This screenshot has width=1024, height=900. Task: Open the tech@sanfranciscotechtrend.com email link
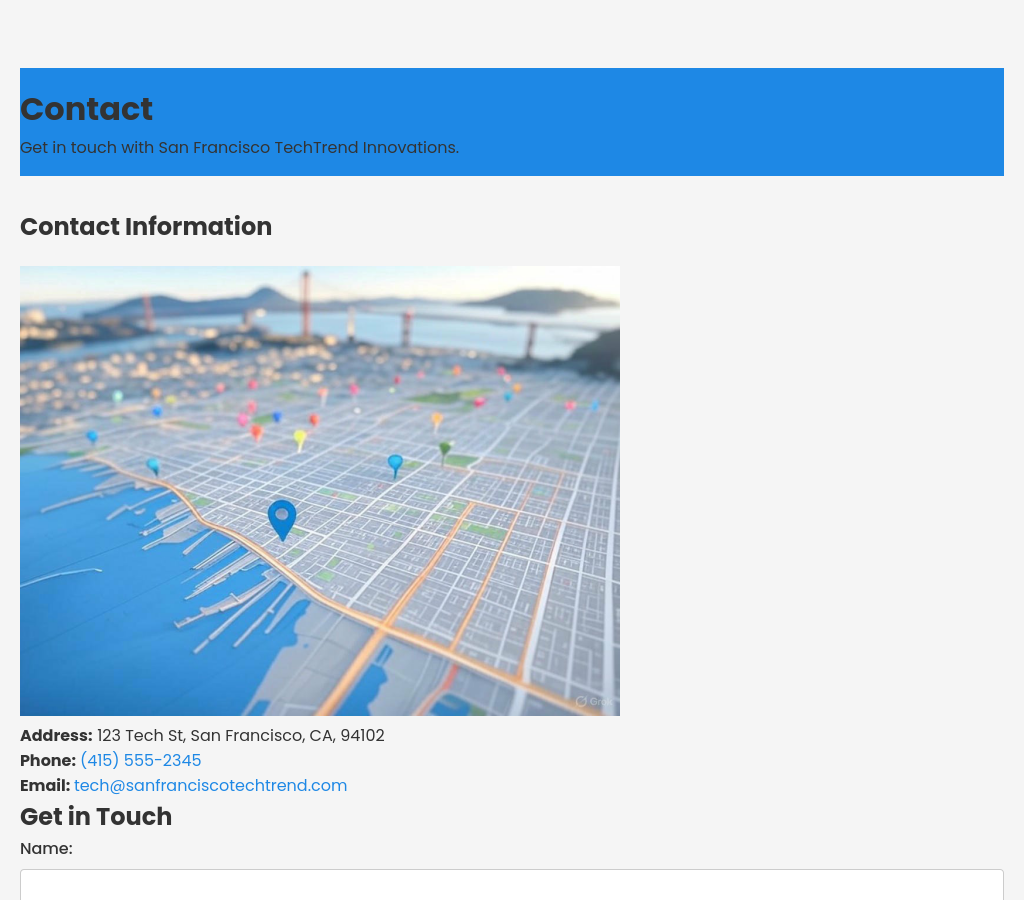pos(210,786)
